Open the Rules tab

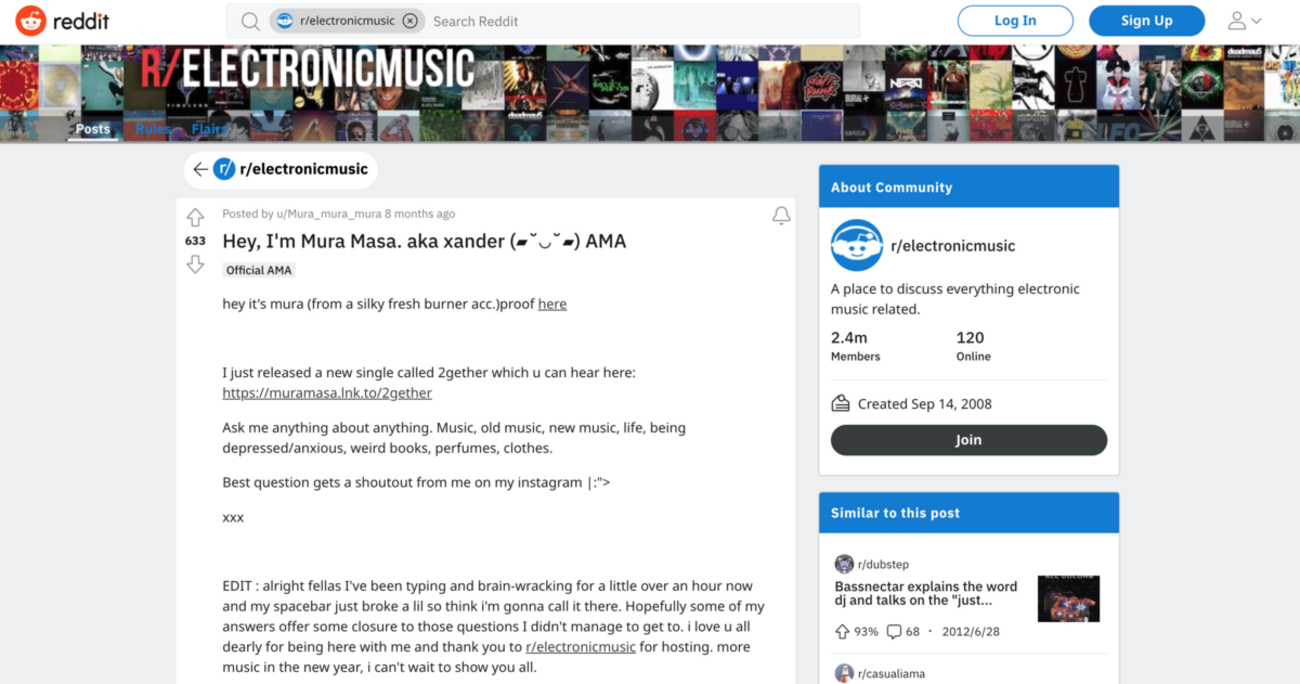tap(153, 129)
